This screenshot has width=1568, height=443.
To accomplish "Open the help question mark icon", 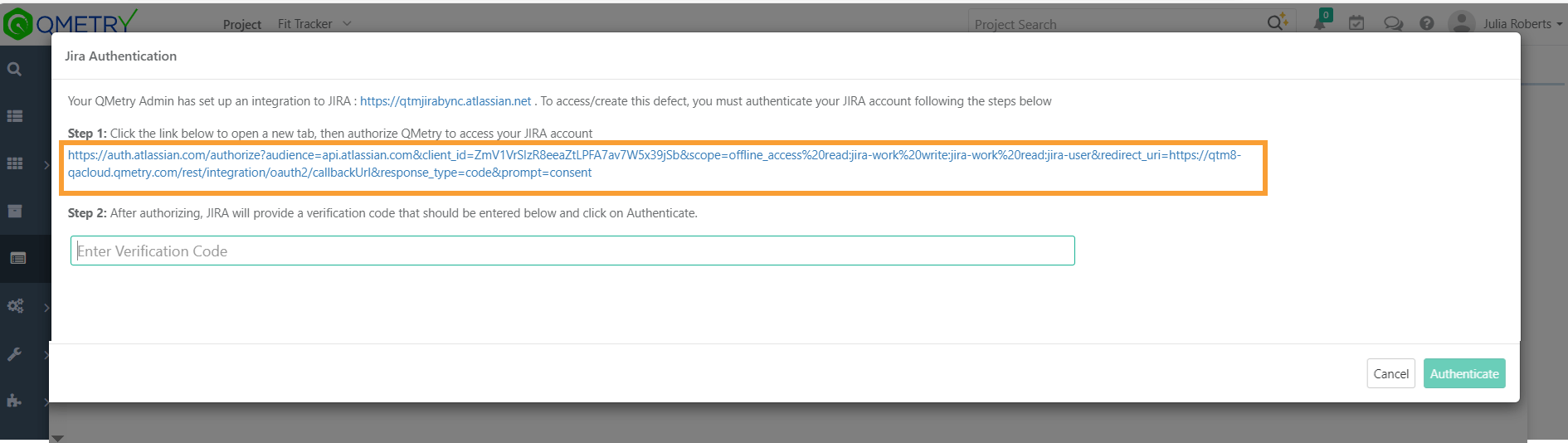I will 1427,23.
